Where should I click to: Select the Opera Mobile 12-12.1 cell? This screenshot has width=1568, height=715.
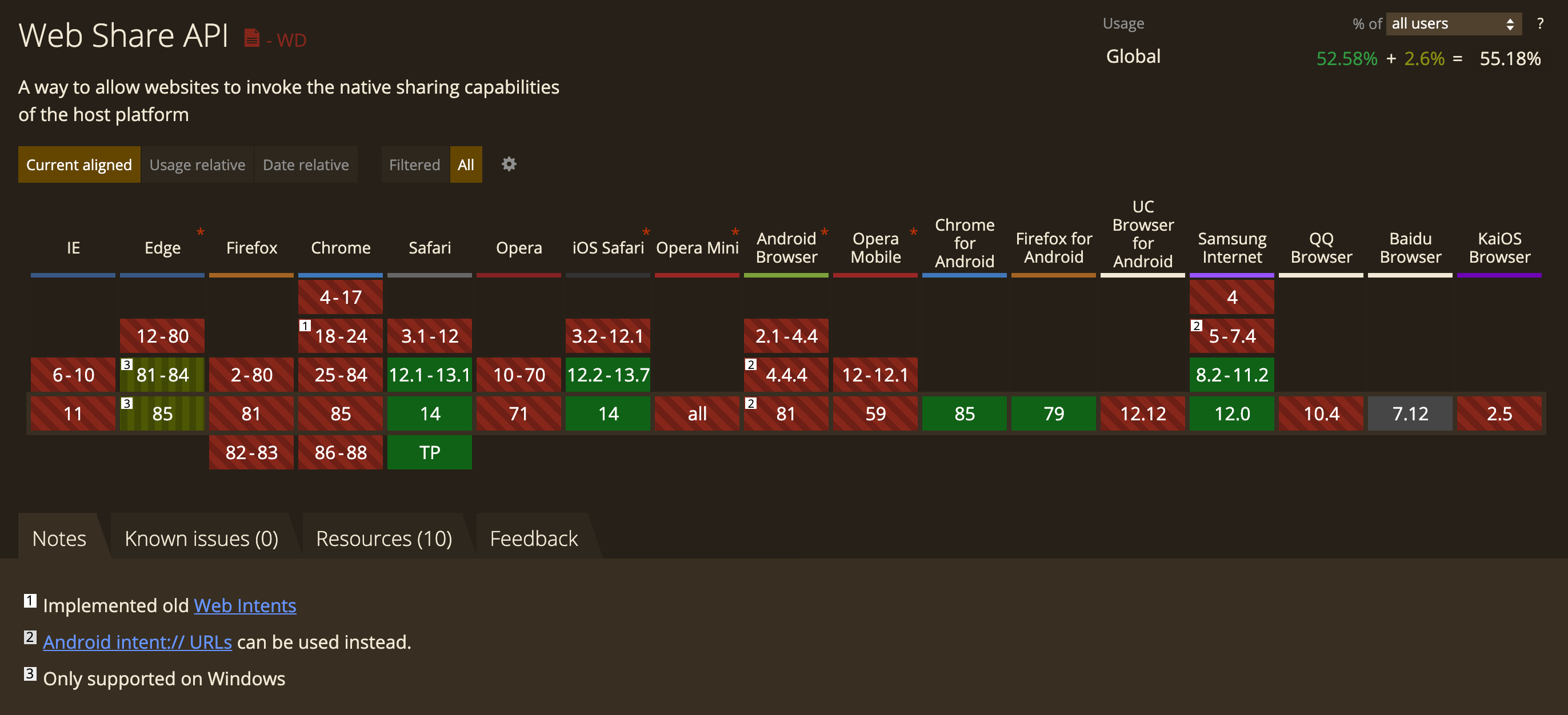coord(875,375)
